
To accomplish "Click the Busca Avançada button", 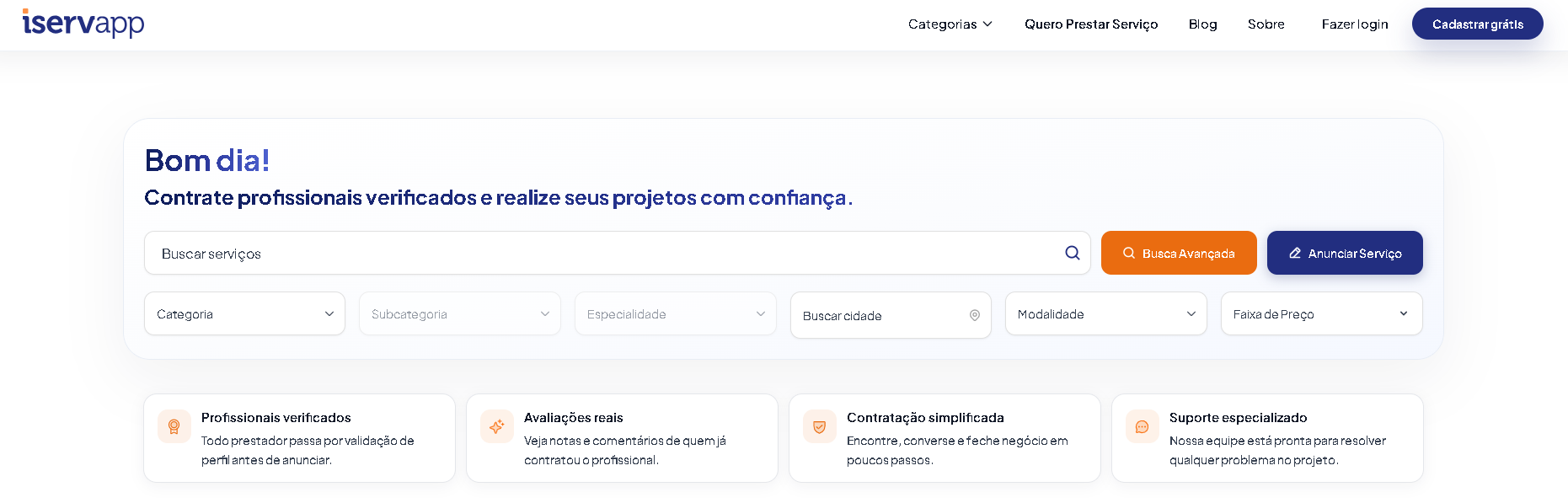I will (x=1179, y=253).
